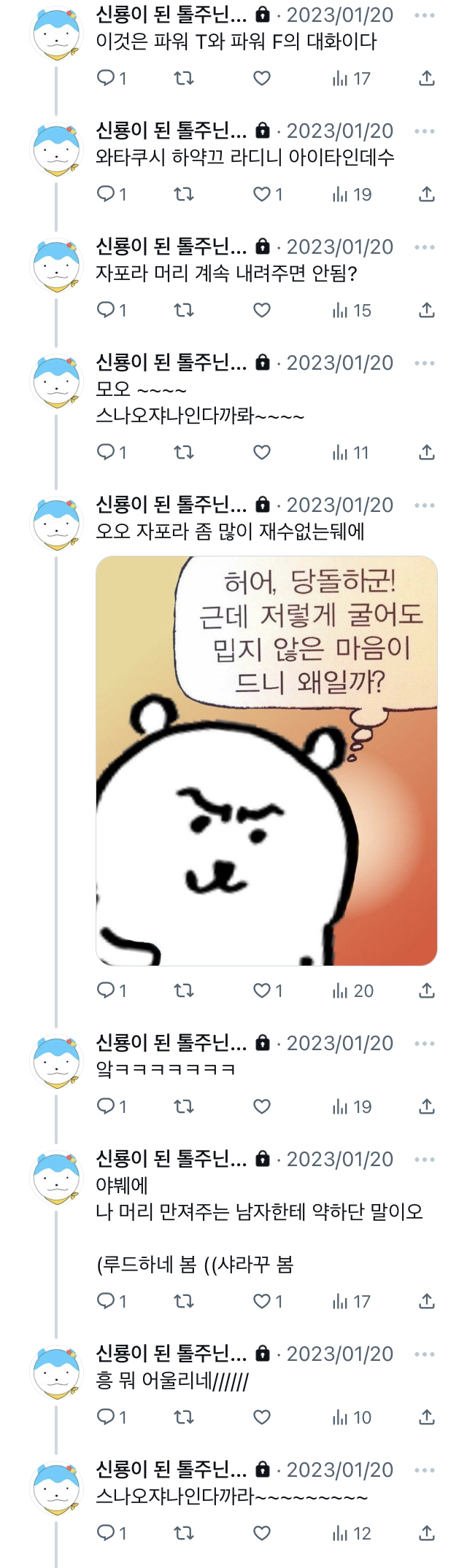467x1568 pixels.
Task: Unlike the liked tweet with the bear image
Action: coord(268,990)
